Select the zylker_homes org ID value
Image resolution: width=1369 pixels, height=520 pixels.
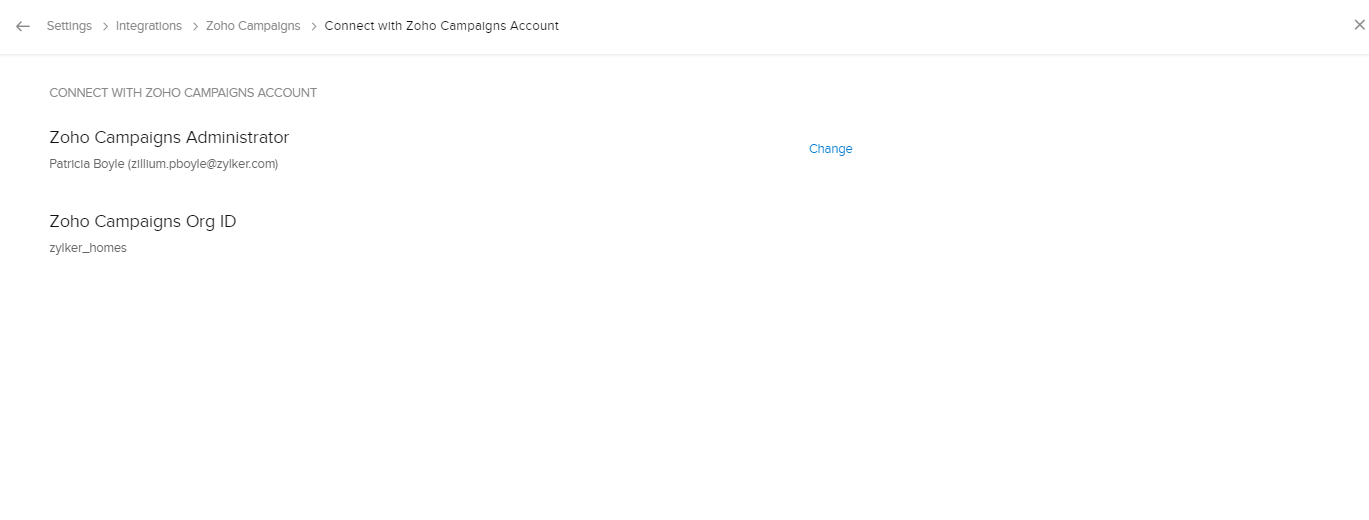coord(88,248)
